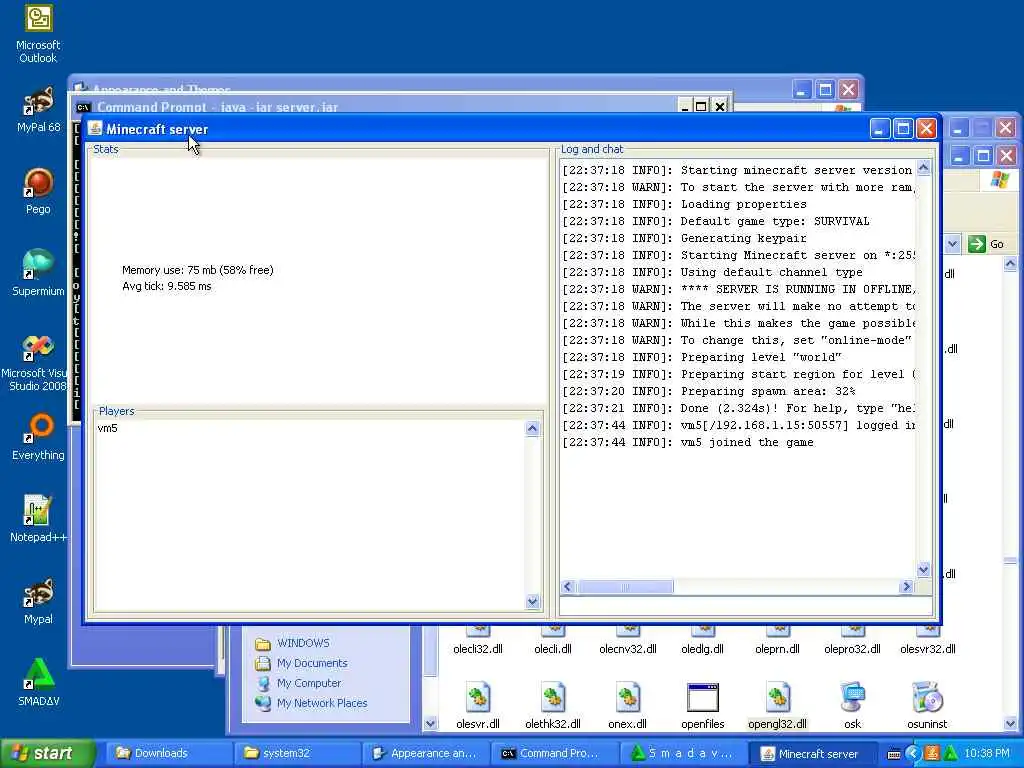Image resolution: width=1024 pixels, height=768 pixels.
Task: Click the system clock 10:38 PM
Action: pos(987,754)
